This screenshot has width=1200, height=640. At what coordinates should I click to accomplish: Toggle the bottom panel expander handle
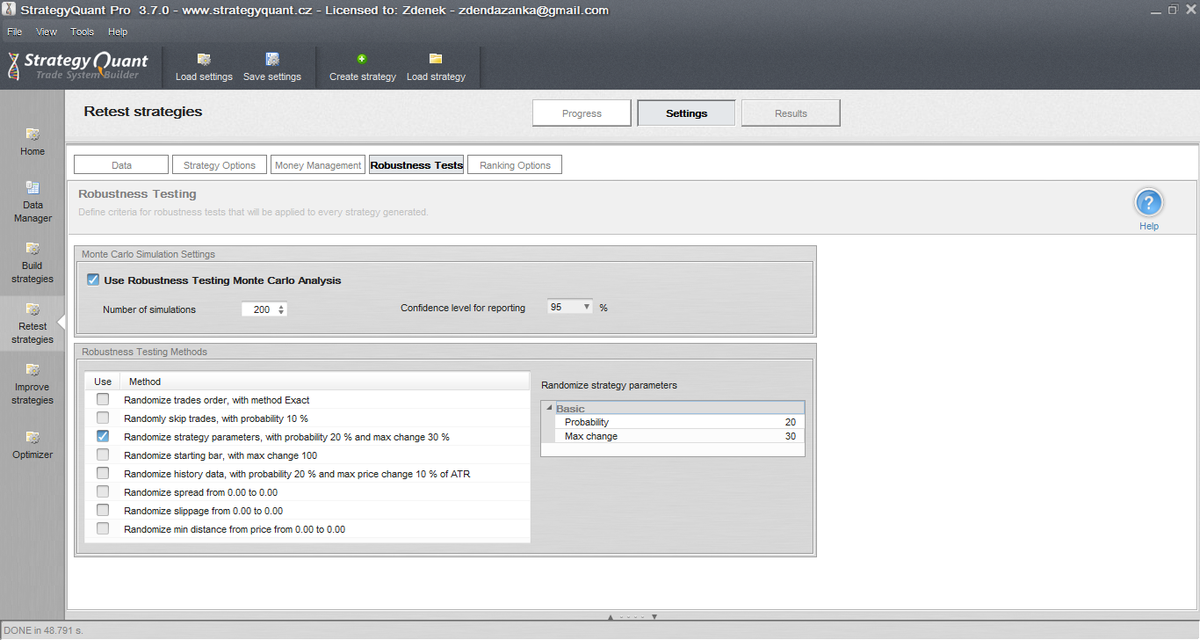[632, 616]
